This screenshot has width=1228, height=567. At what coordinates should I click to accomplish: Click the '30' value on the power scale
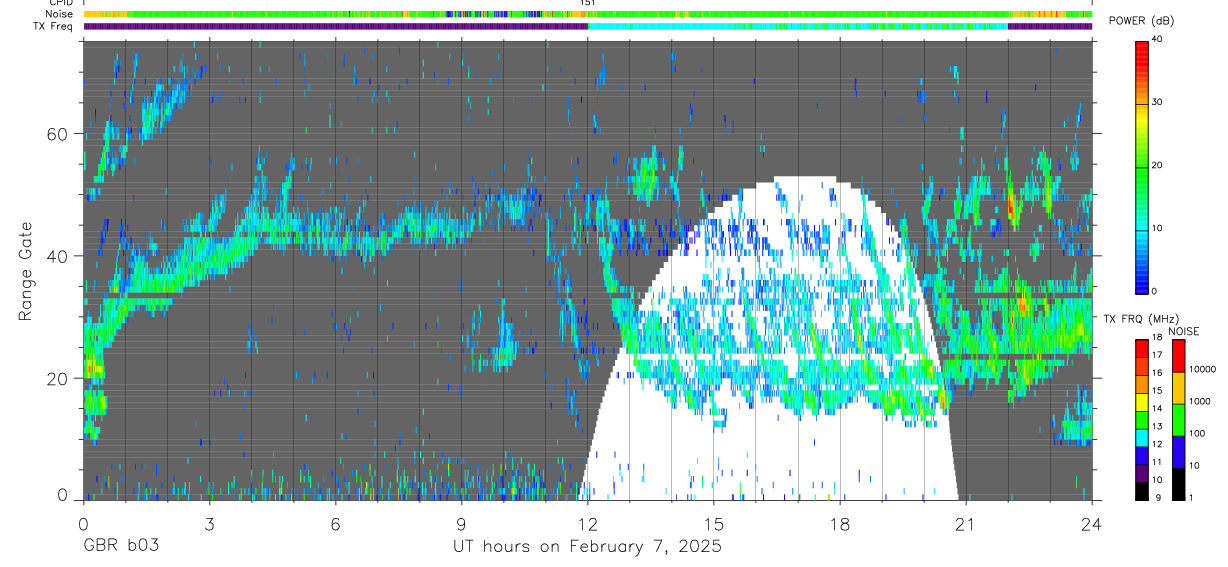click(x=1158, y=103)
